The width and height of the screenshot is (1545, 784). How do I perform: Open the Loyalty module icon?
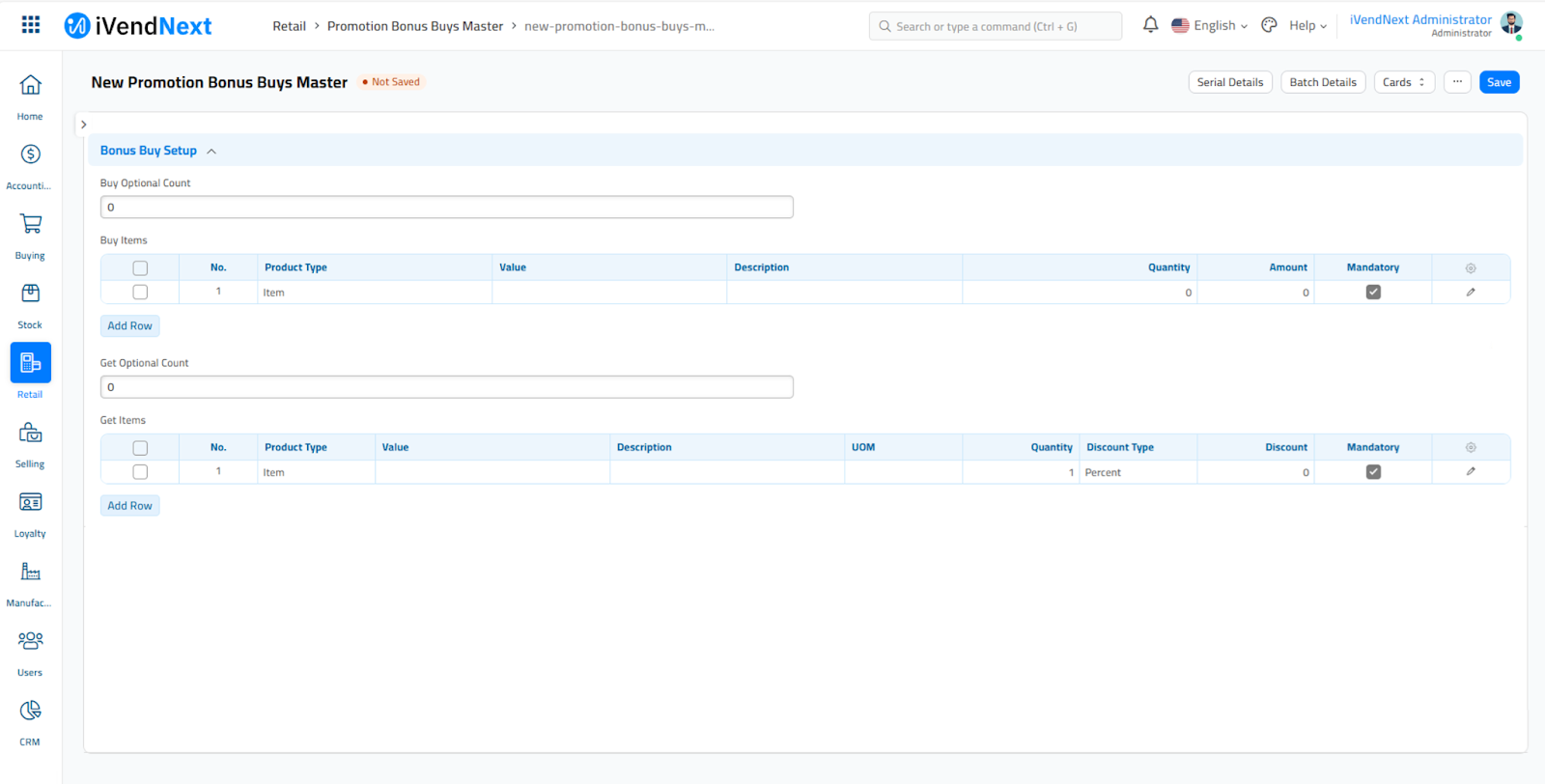[30, 502]
